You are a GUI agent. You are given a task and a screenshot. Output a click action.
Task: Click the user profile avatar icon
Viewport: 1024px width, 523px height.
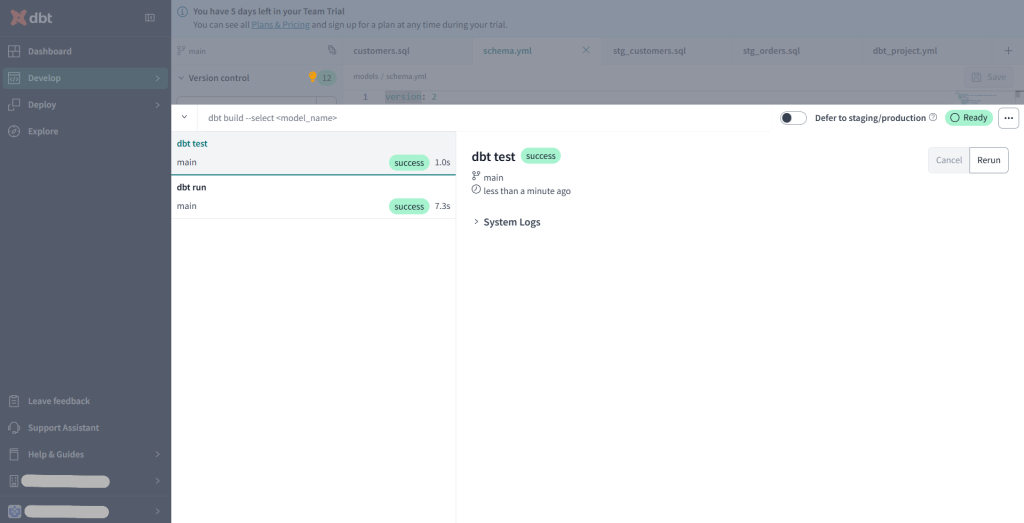tap(14, 511)
